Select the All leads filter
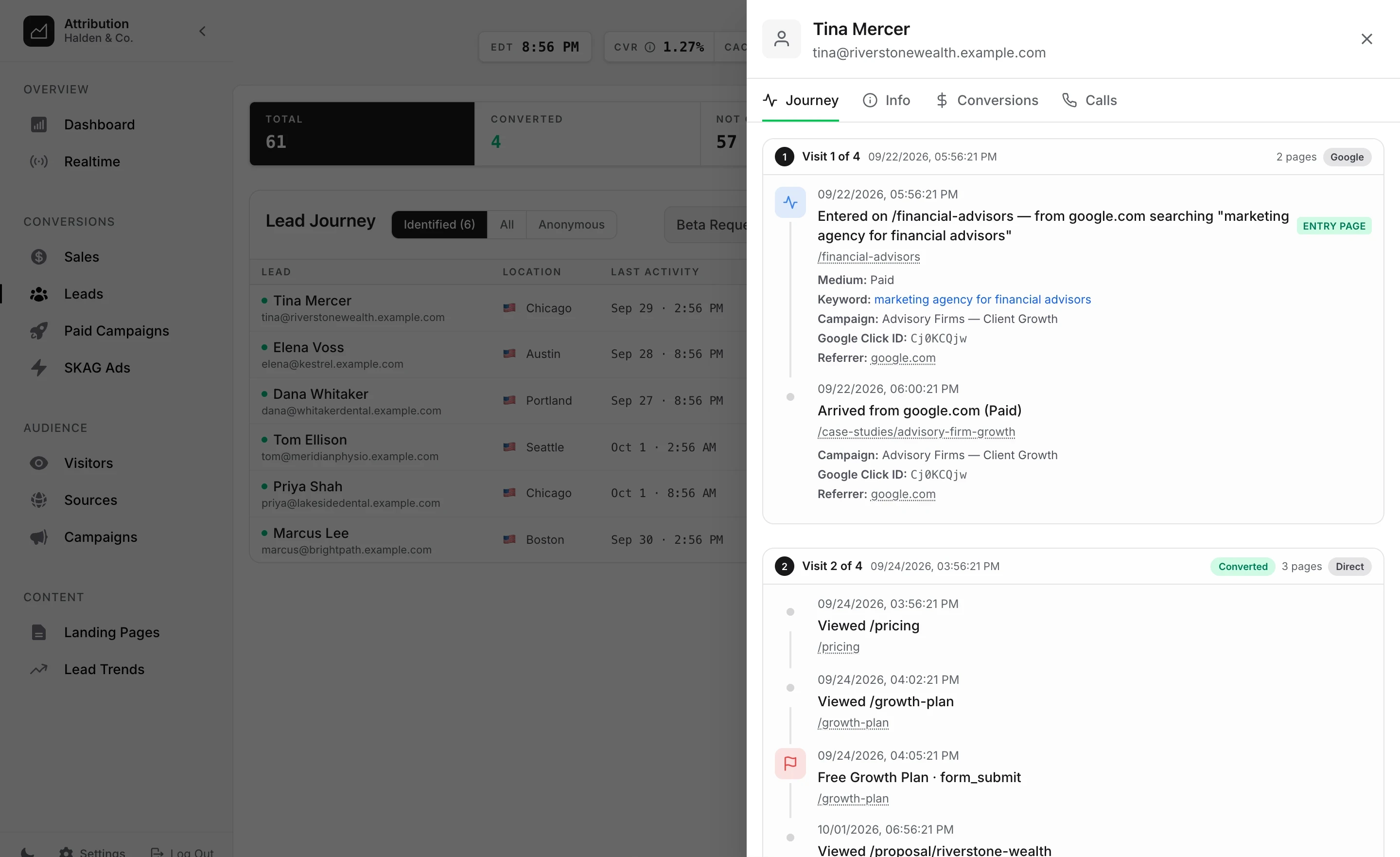 507,225
